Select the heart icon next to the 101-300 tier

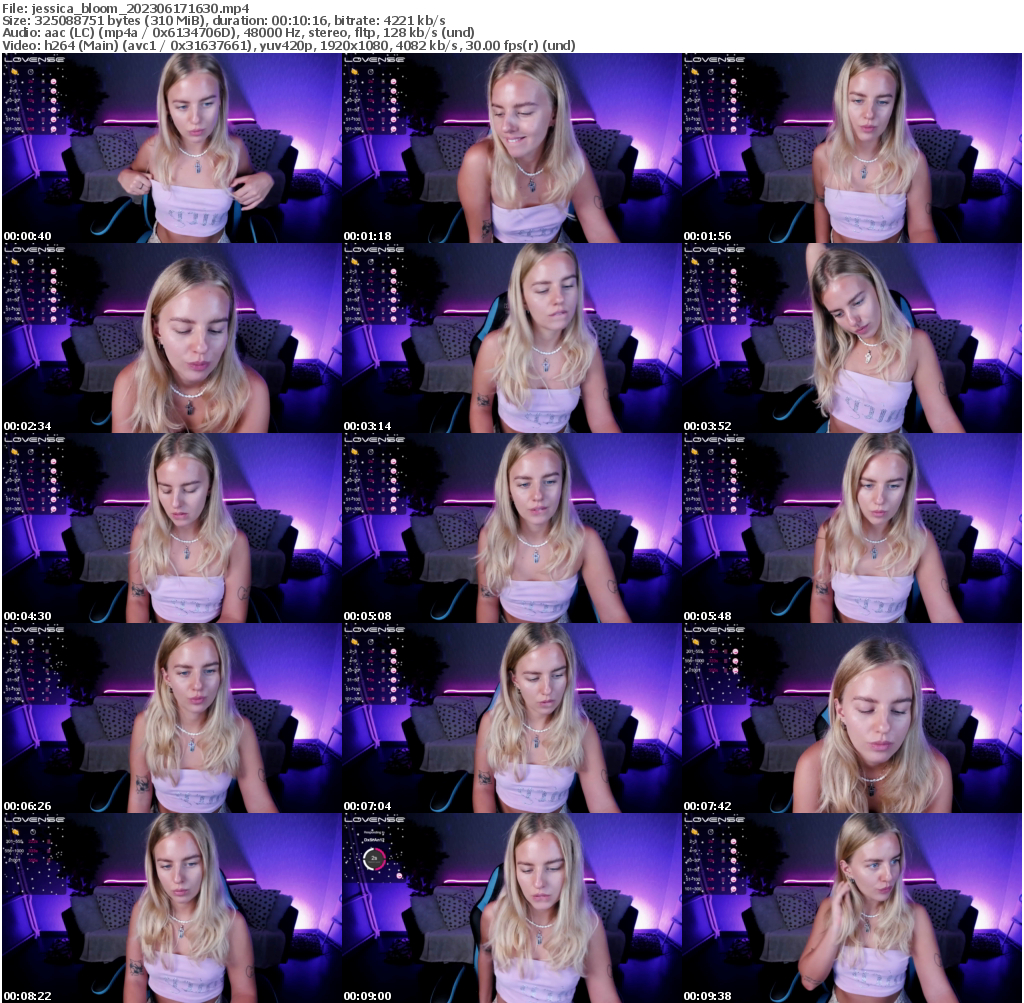point(53,129)
